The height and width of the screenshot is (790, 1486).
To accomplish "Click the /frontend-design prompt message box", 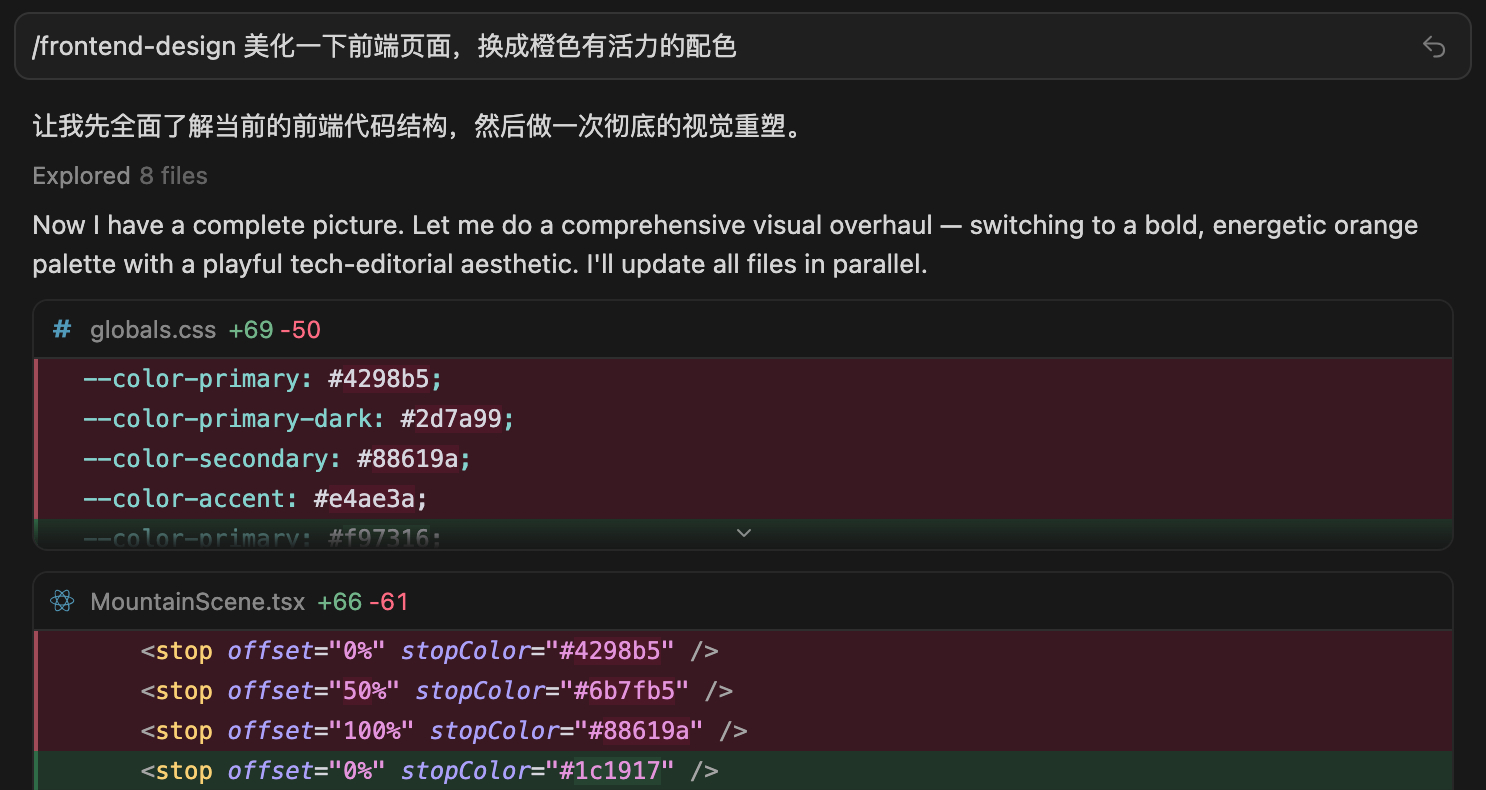I will (x=700, y=47).
